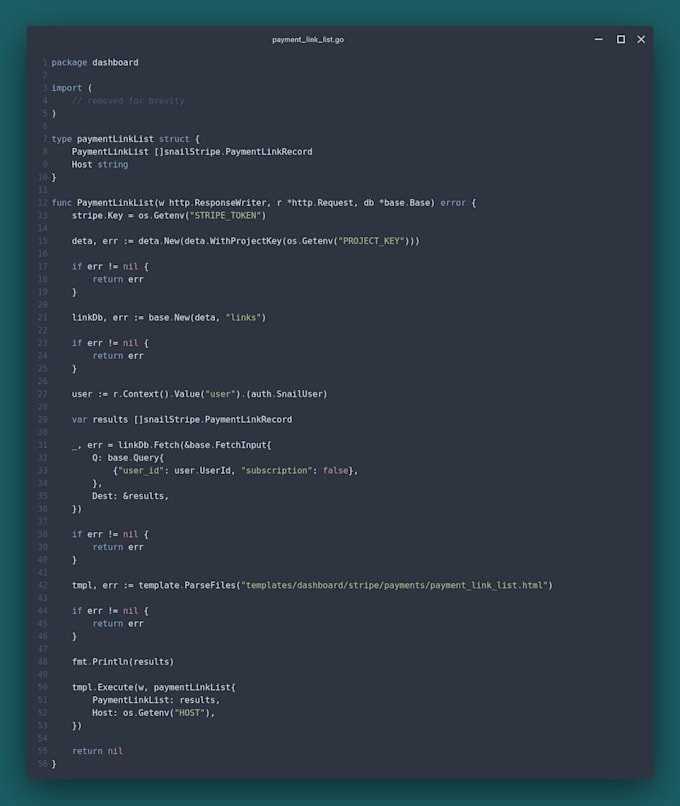Click the "return nil" statement

pyautogui.click(x=97, y=751)
